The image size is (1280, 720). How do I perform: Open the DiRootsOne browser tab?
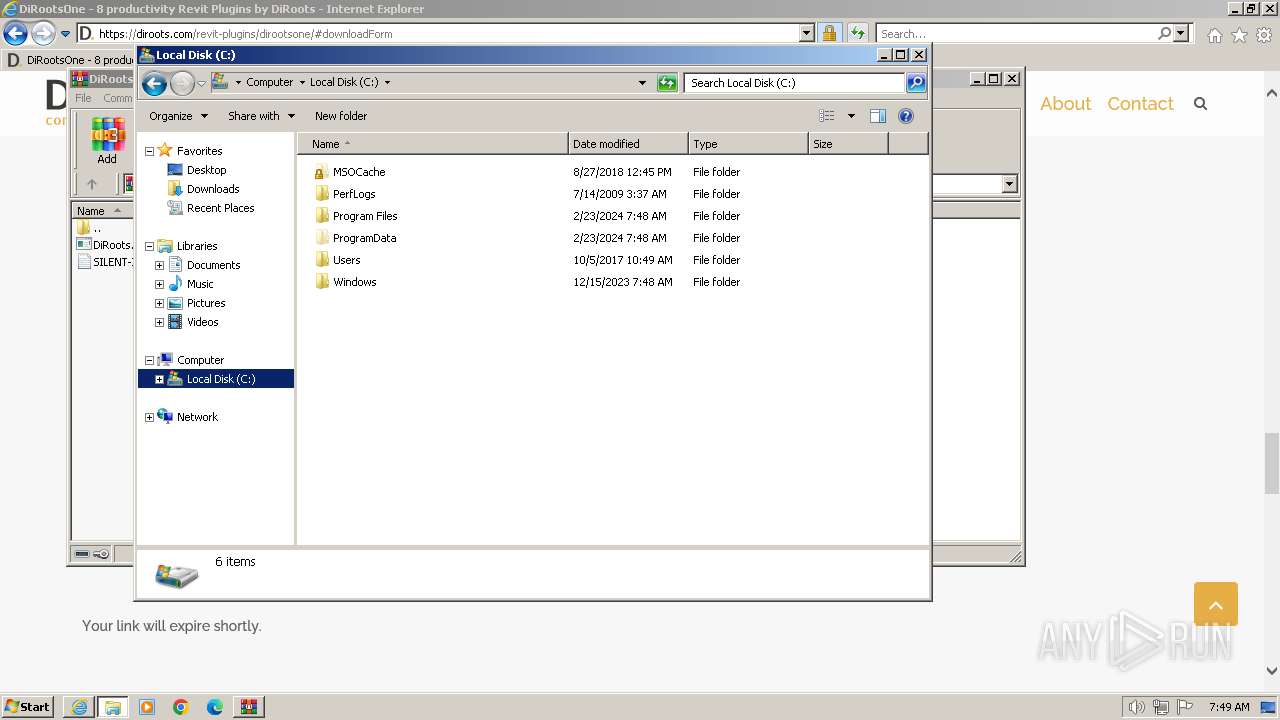pos(70,60)
